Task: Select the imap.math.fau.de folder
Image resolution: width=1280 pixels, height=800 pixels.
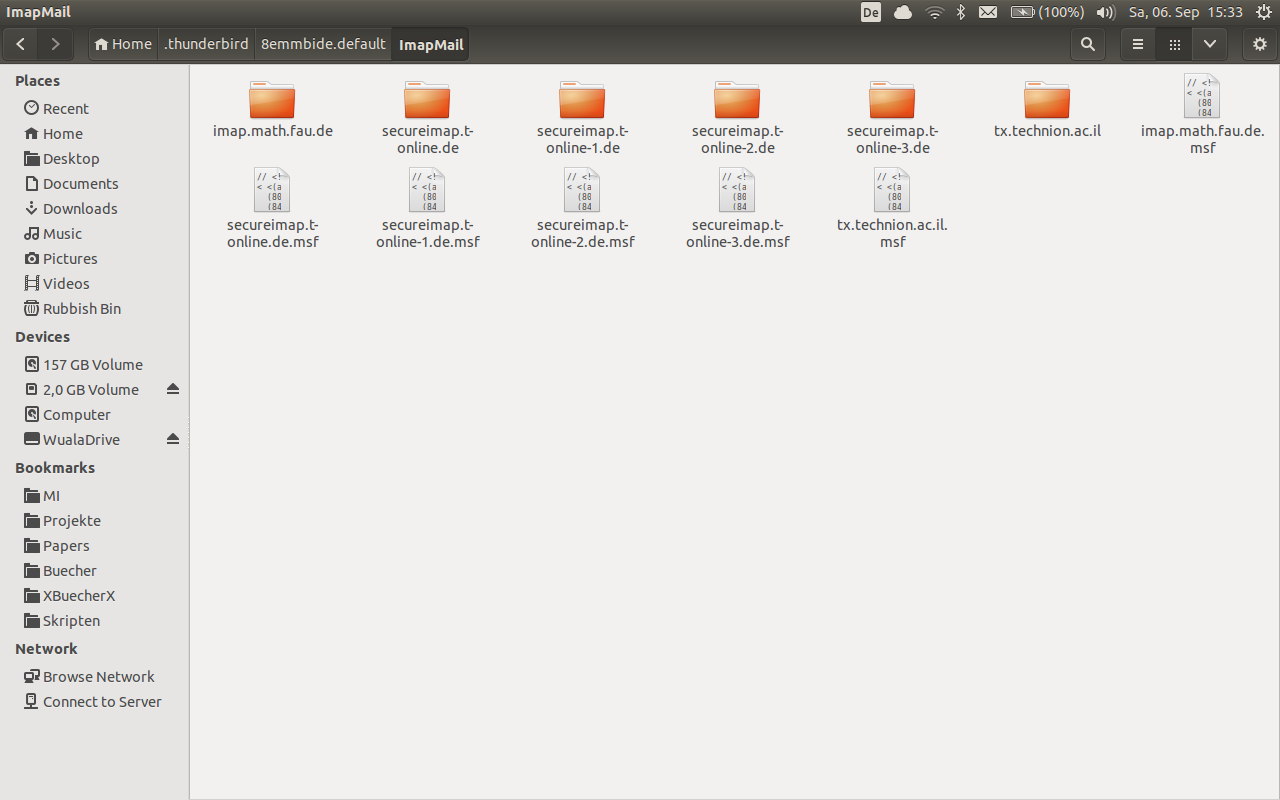Action: tap(272, 102)
